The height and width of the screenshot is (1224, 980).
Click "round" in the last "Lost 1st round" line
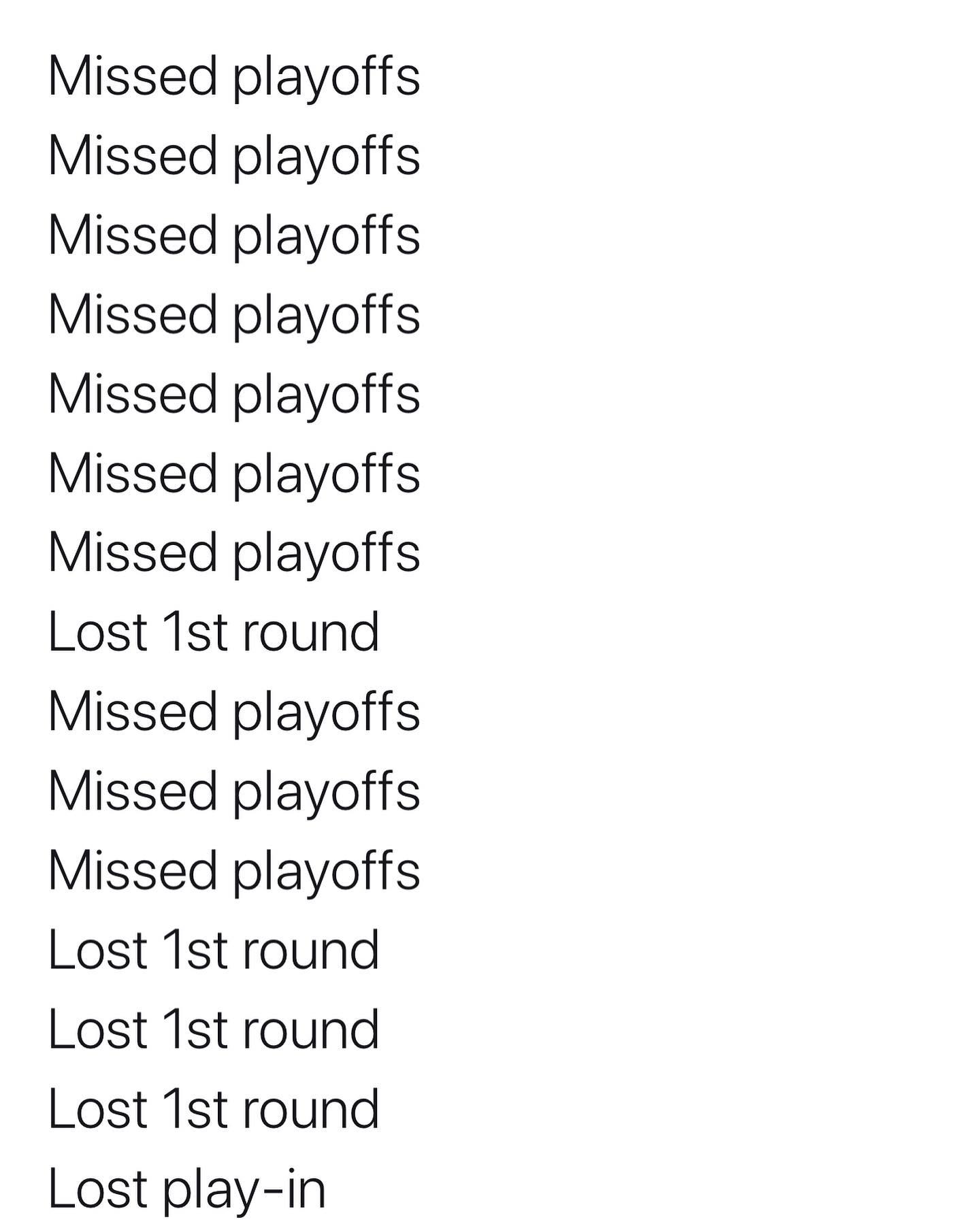click(x=310, y=1109)
